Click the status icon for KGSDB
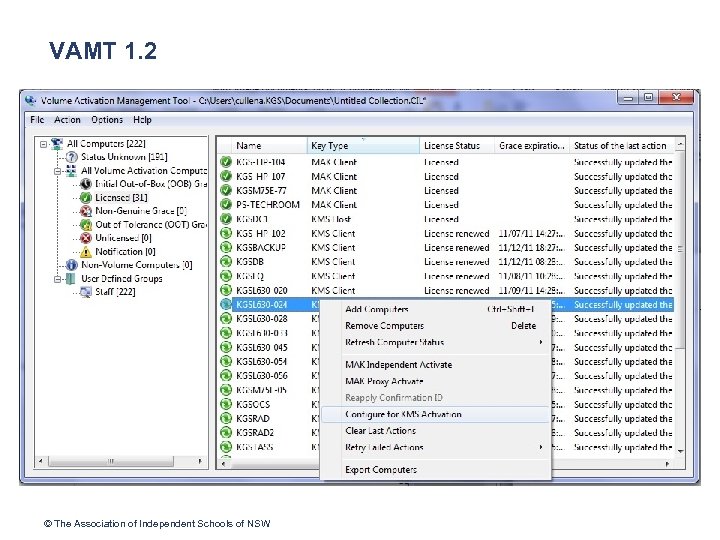 pos(225,262)
